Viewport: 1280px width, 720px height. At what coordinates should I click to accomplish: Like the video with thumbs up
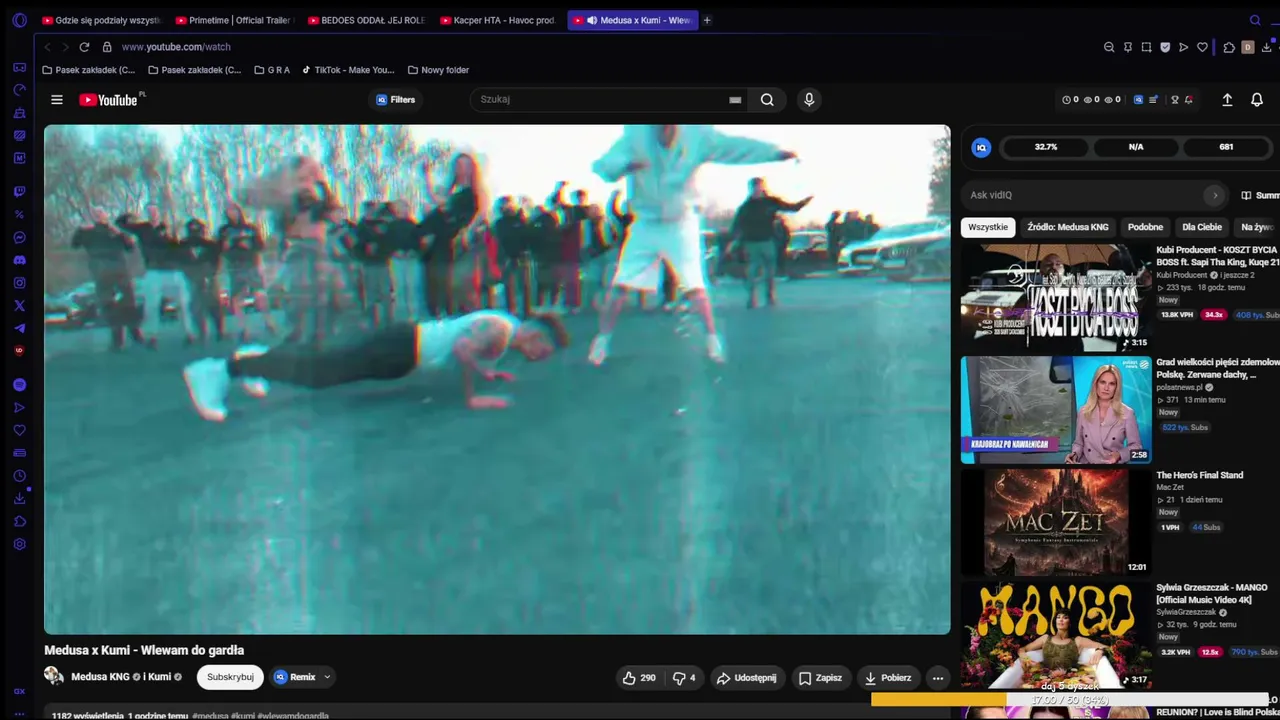[x=639, y=678]
